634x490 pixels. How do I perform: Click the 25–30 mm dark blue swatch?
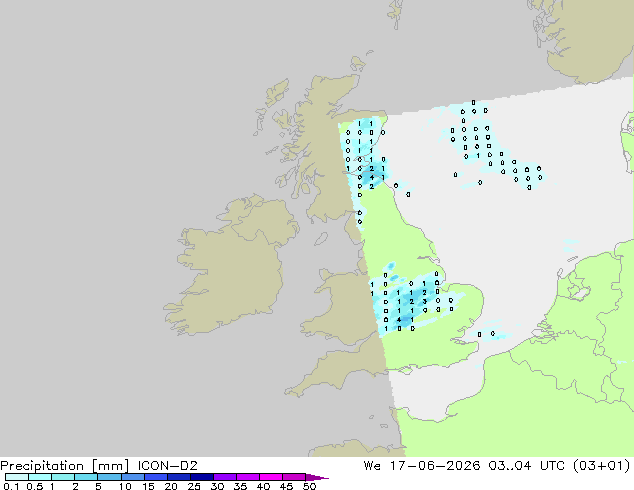tap(201, 477)
